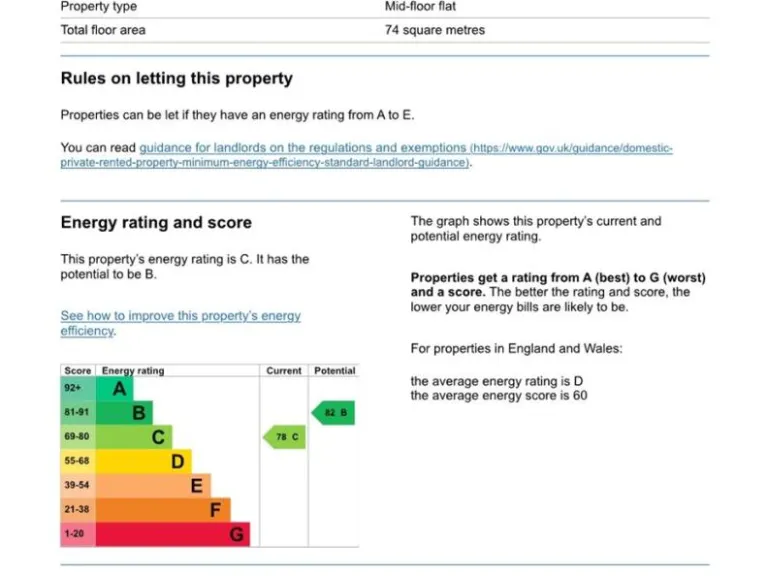Select the green B rating bar
The height and width of the screenshot is (576, 768).
point(130,412)
